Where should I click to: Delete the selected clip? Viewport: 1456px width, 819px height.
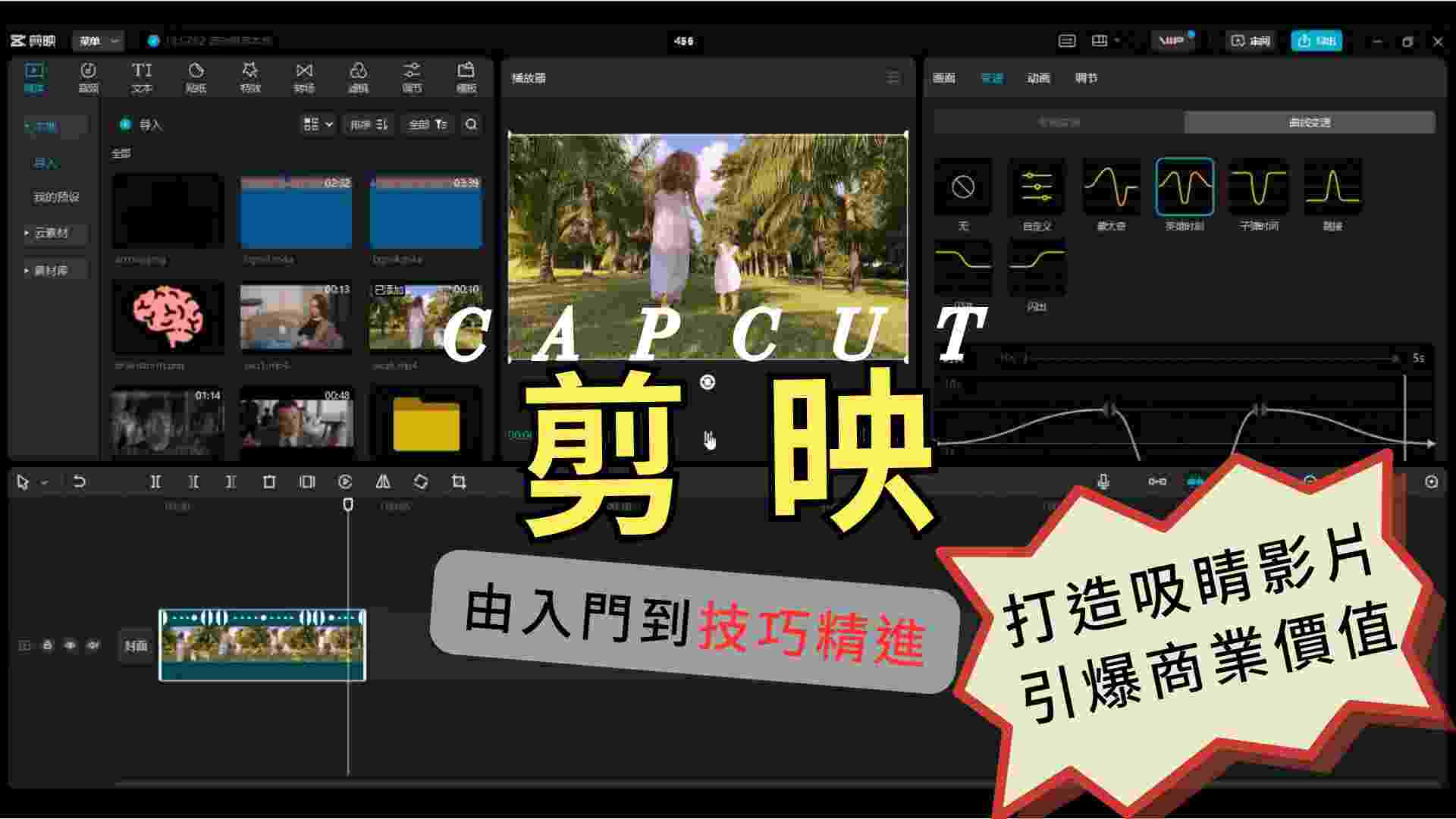click(268, 482)
